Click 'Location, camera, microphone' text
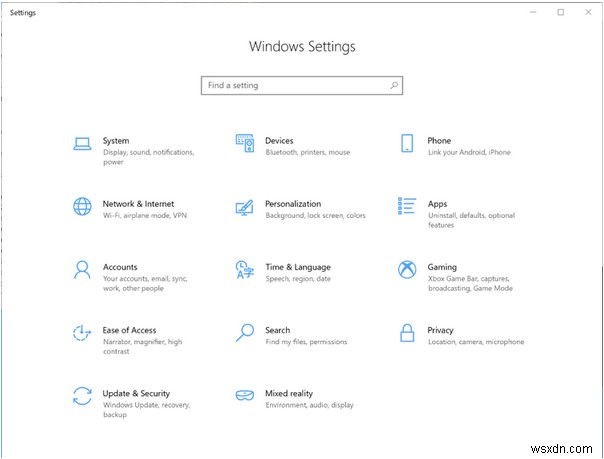The width and height of the screenshot is (604, 459). coord(476,342)
